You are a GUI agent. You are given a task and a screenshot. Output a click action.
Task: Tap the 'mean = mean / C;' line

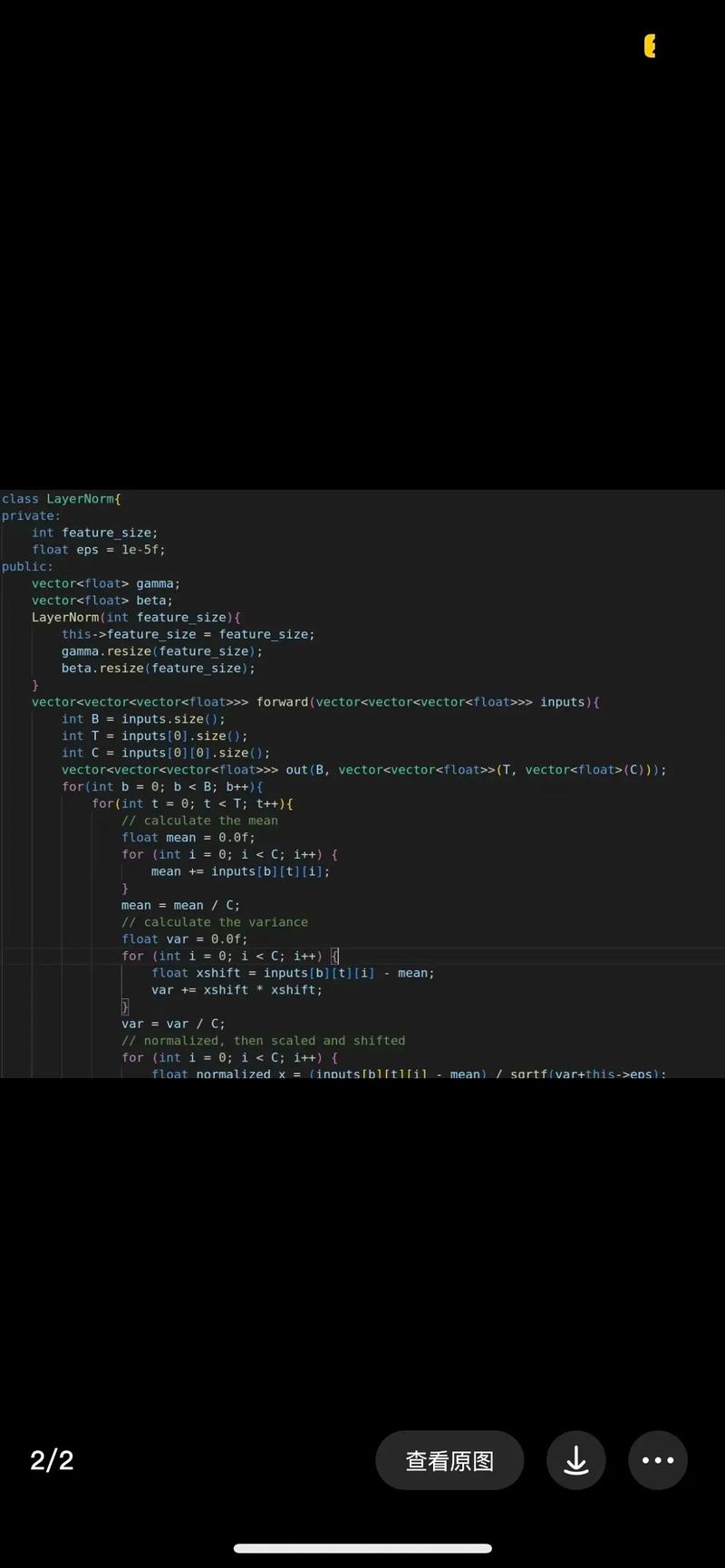coord(180,905)
